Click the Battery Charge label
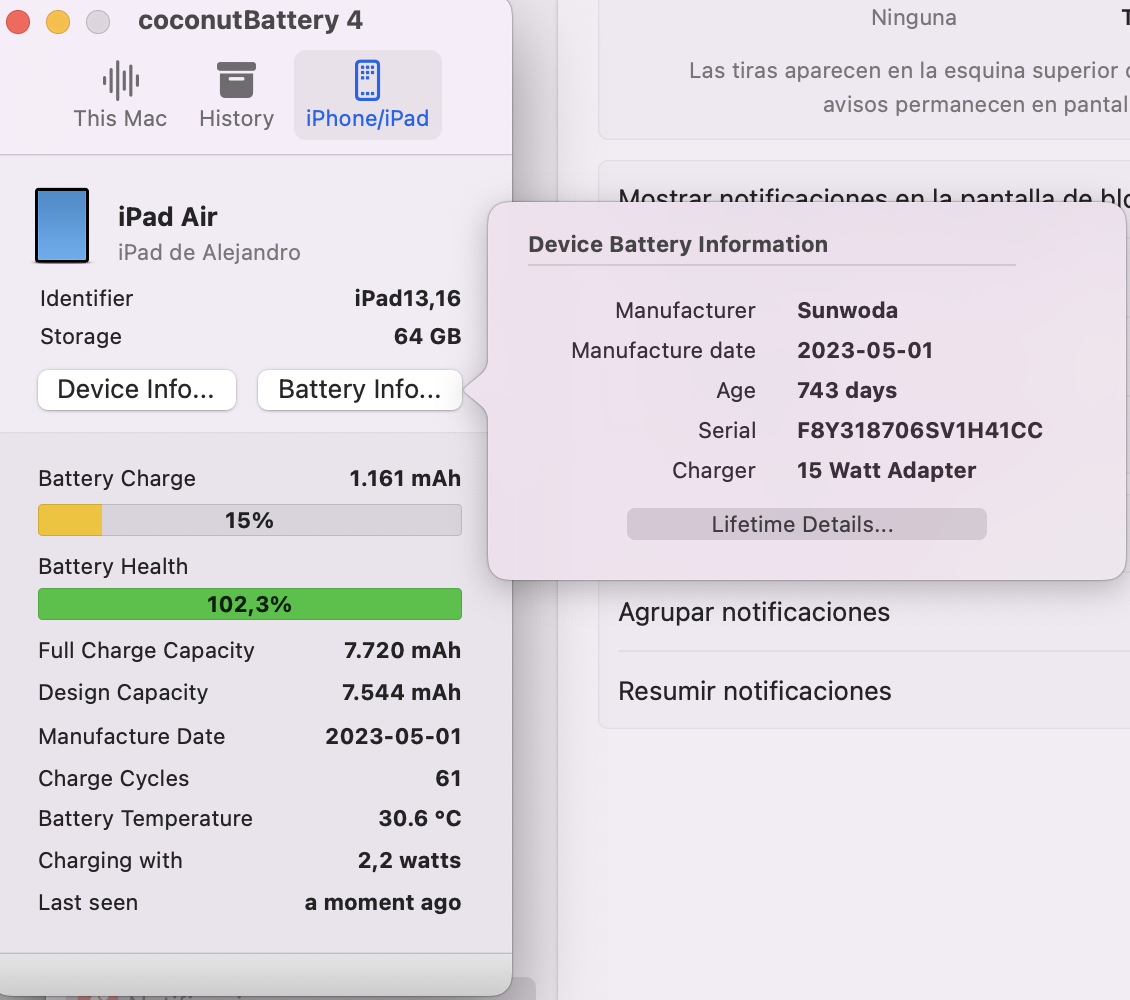Image resolution: width=1130 pixels, height=1000 pixels. (117, 479)
